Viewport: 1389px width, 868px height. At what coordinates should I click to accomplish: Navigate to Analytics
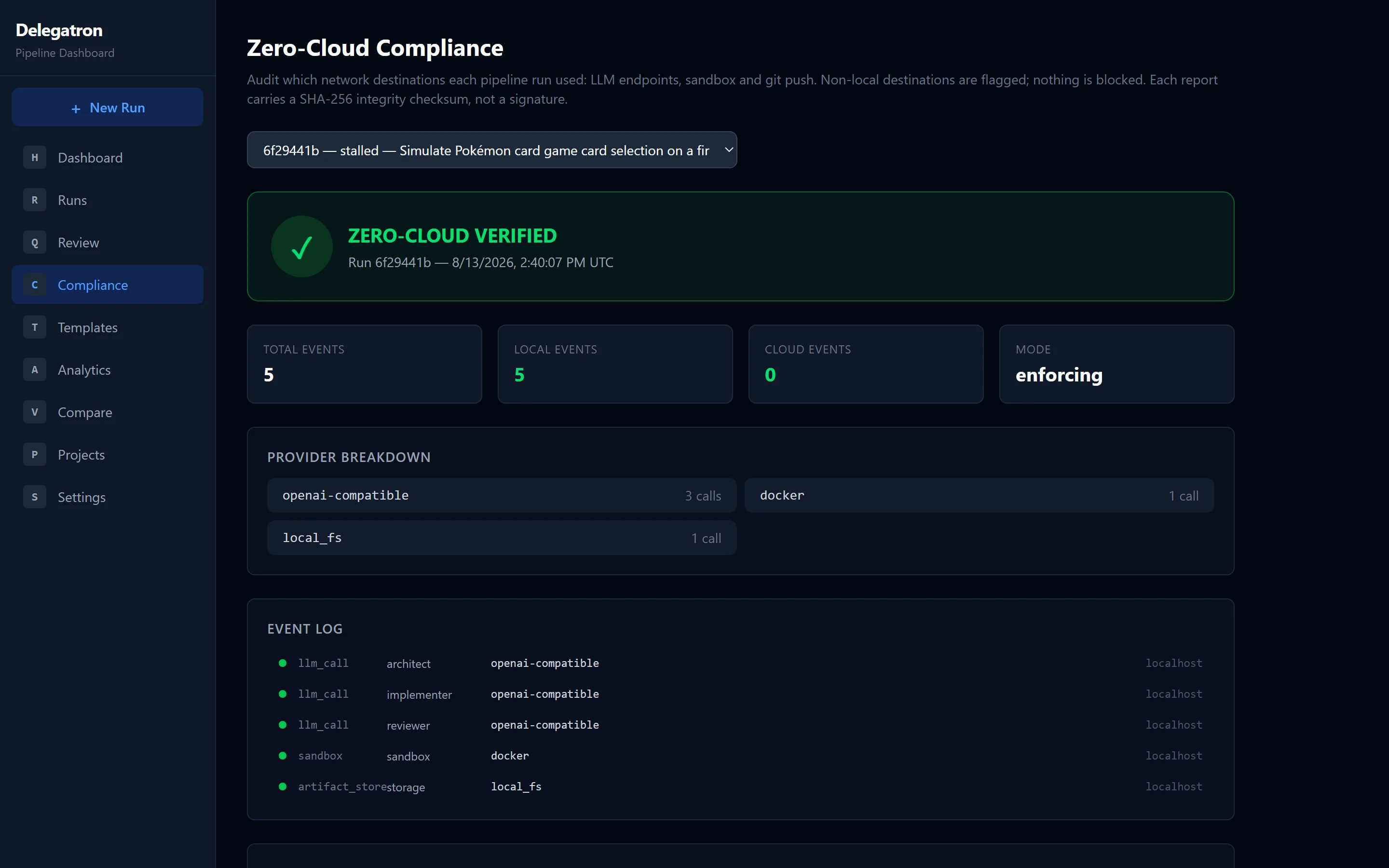coord(108,370)
